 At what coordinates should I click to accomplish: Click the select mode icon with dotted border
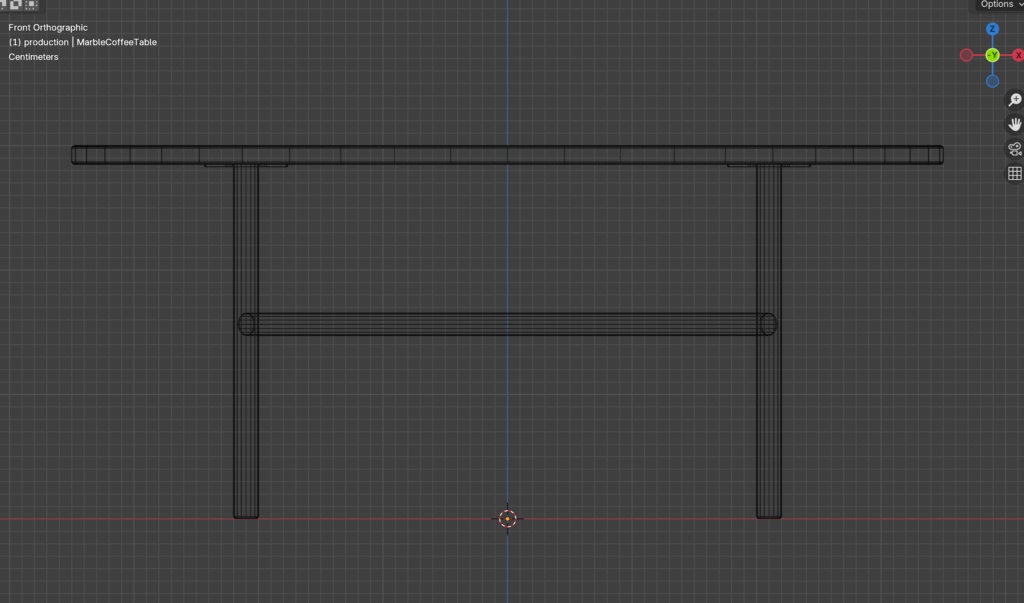pos(31,4)
